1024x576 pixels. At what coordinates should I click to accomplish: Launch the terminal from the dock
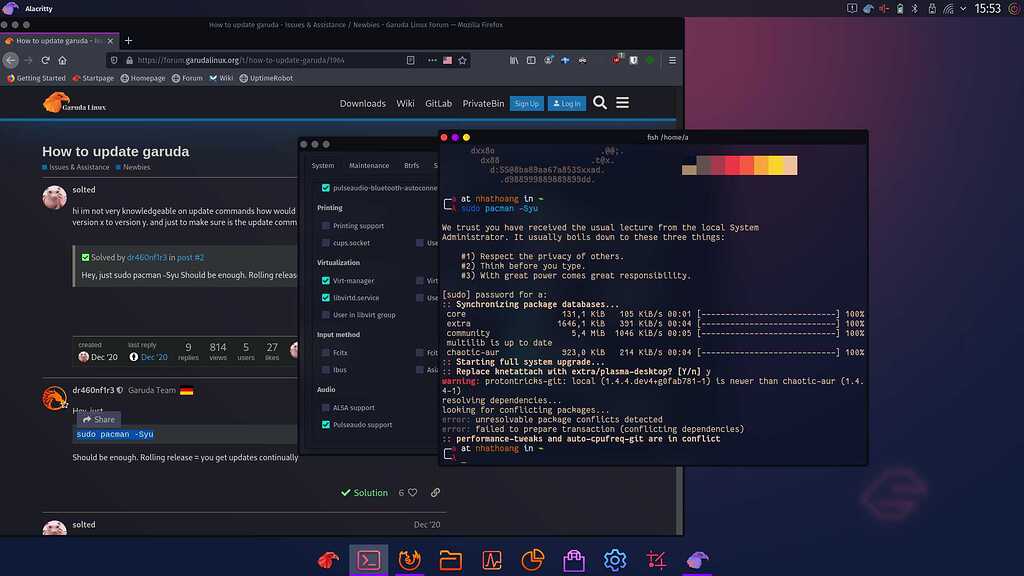(x=368, y=559)
